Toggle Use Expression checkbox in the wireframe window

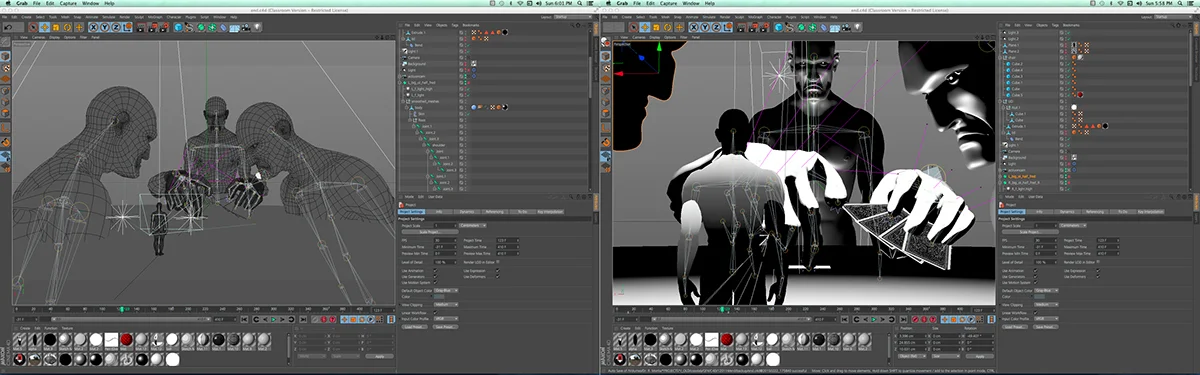click(x=498, y=270)
